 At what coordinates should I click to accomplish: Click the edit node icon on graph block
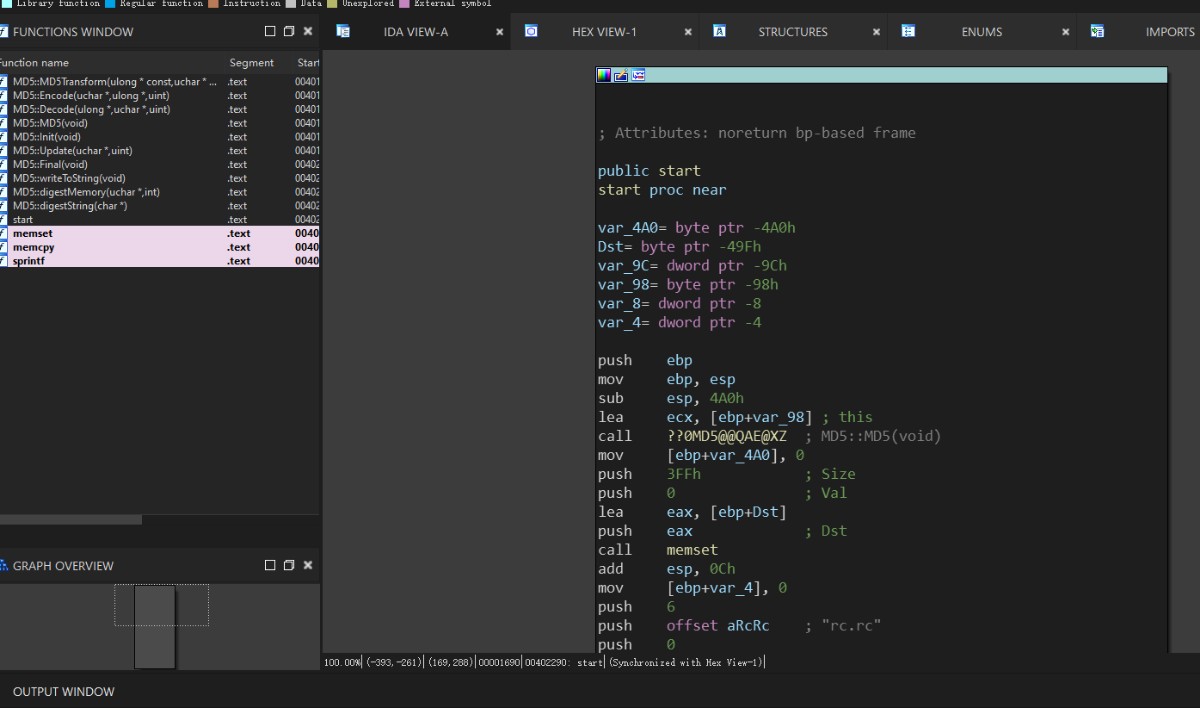click(620, 75)
